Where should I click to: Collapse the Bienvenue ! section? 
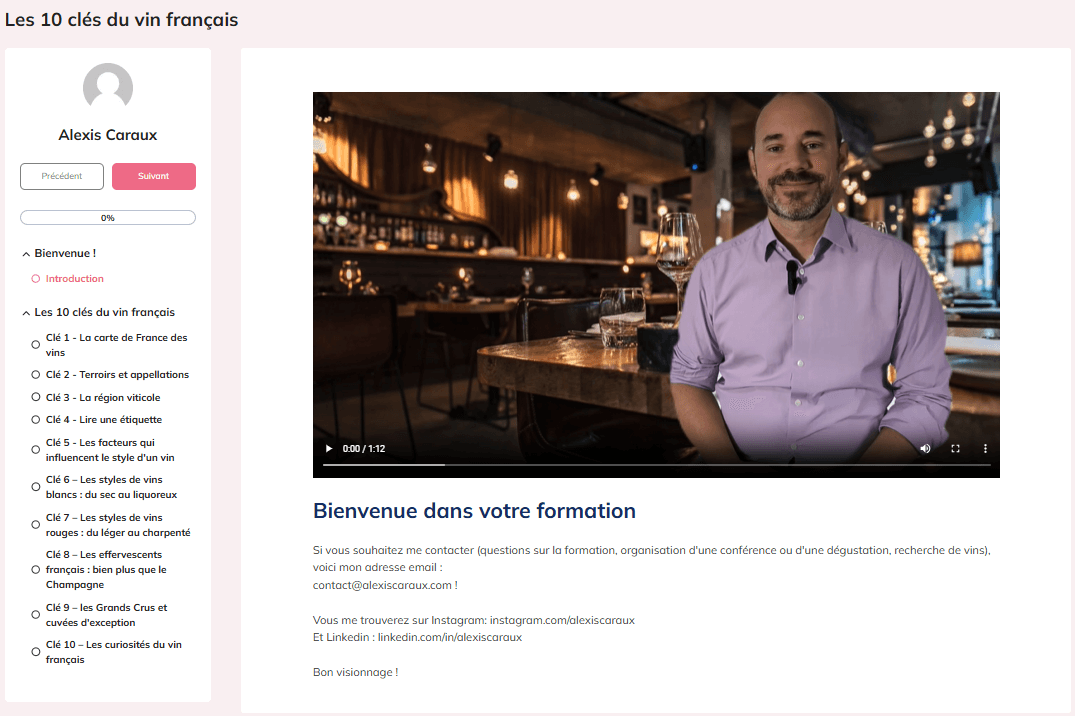[x=26, y=254]
